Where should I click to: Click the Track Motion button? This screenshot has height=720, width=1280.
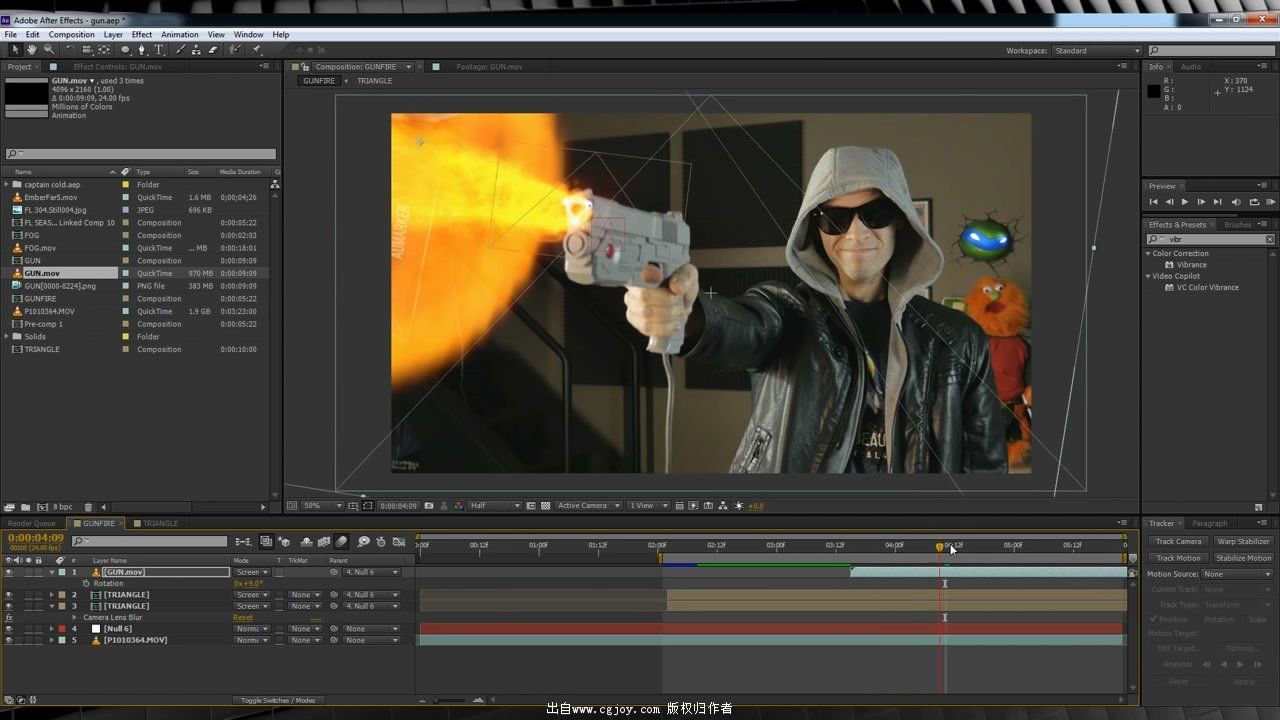point(1179,559)
